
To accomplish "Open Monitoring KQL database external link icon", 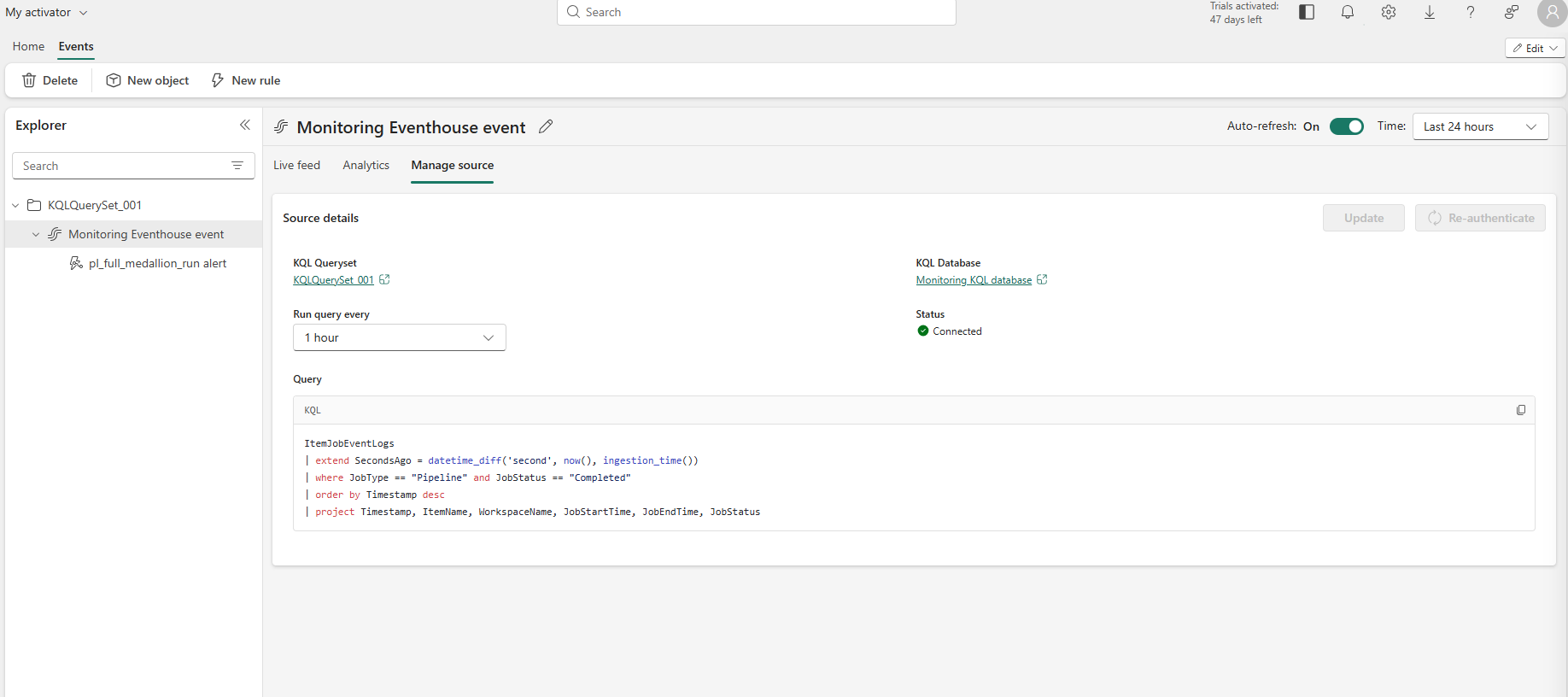I will (x=1042, y=279).
